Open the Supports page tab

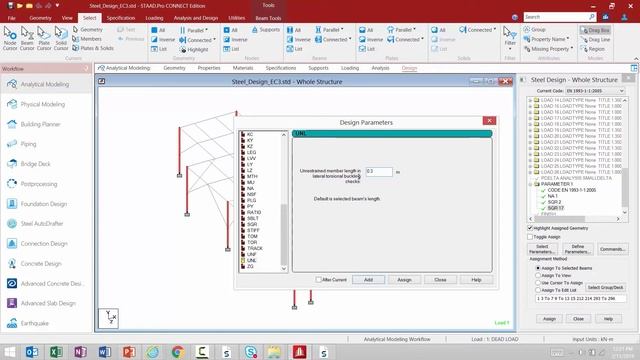click(318, 68)
